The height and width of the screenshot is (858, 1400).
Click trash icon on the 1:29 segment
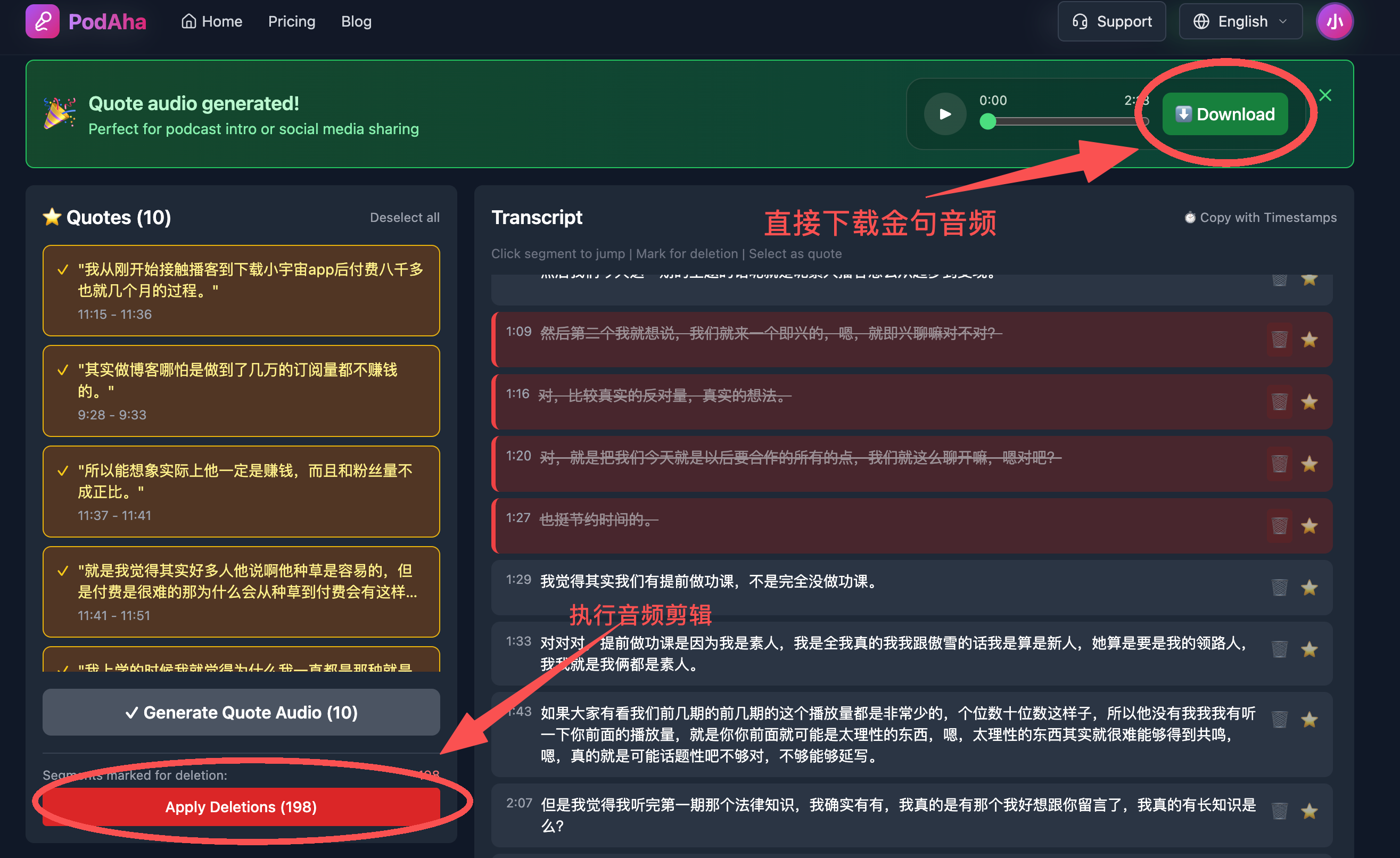pos(1279,588)
